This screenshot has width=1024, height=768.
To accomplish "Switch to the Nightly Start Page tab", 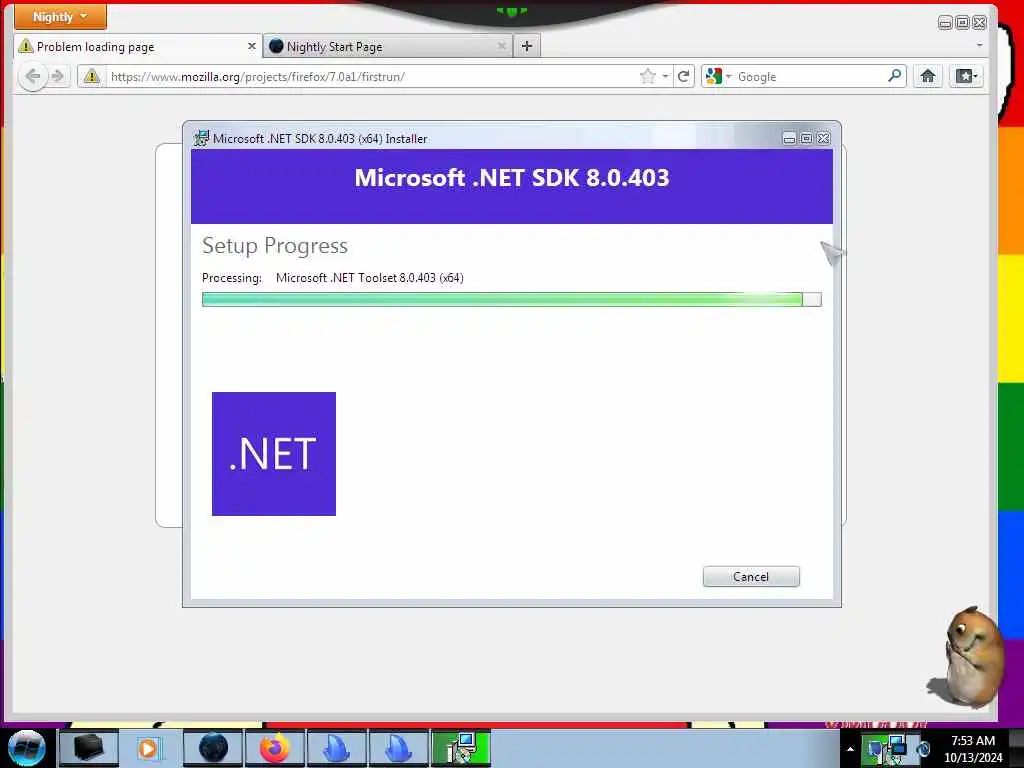I will 387,46.
